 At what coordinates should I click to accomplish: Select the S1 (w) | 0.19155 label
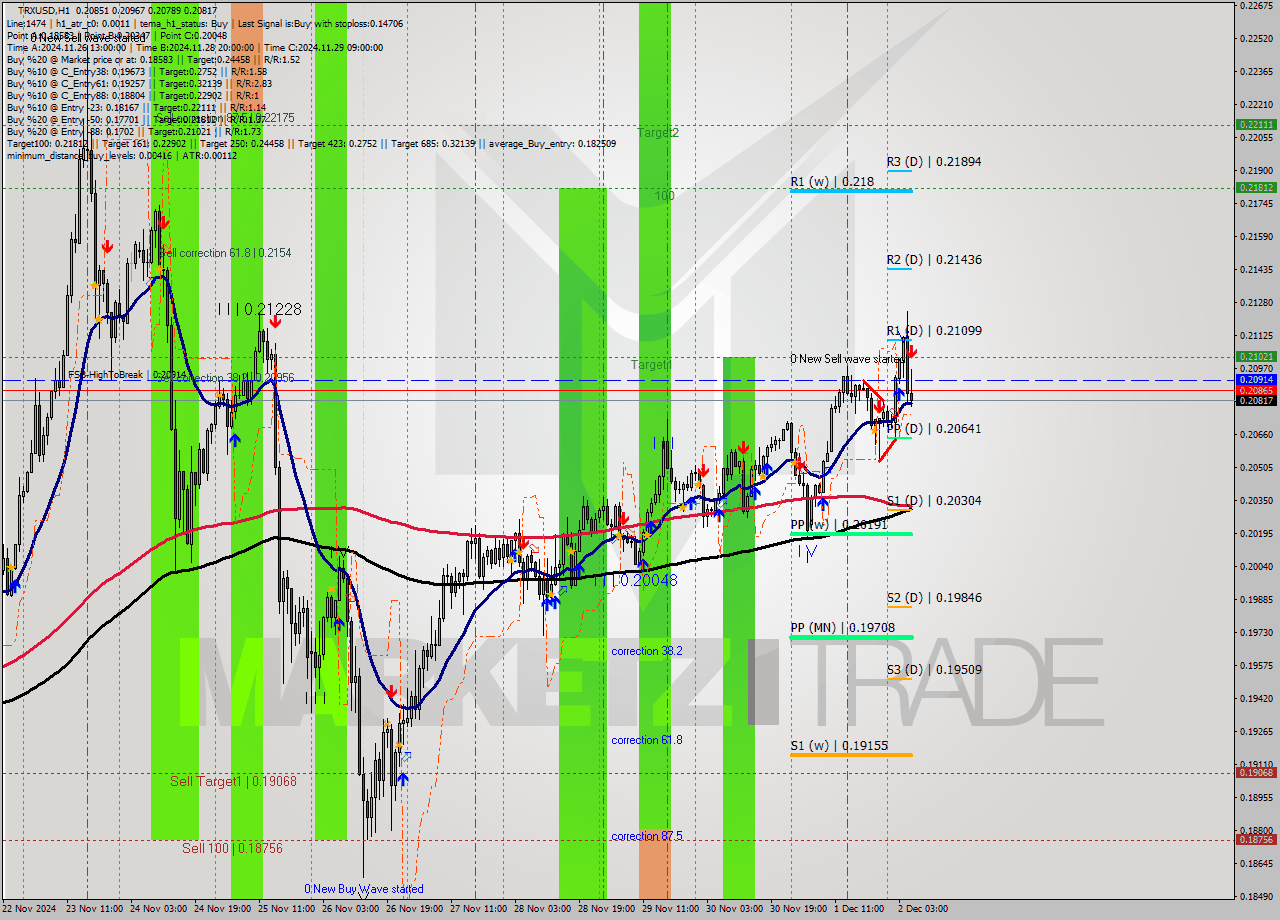838,746
